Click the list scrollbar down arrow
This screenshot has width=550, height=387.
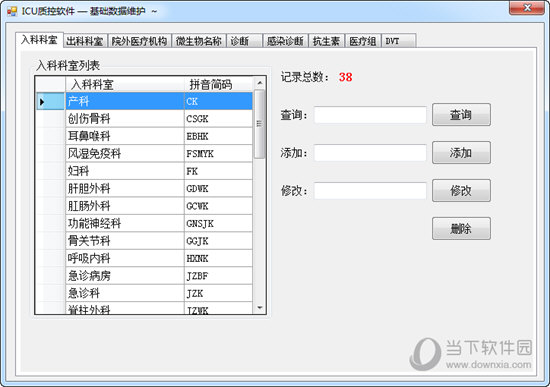click(260, 308)
